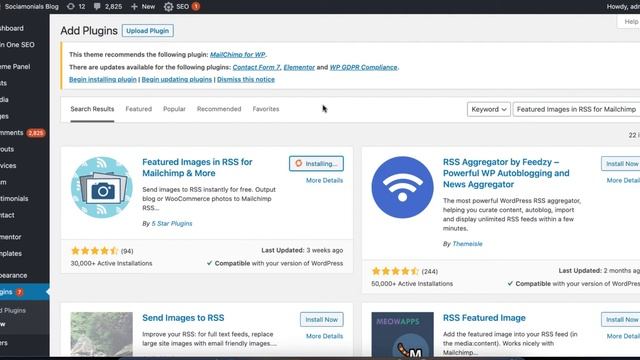
Task: Click the Featured Images in RSS camera plugin icon
Action: tap(102, 187)
